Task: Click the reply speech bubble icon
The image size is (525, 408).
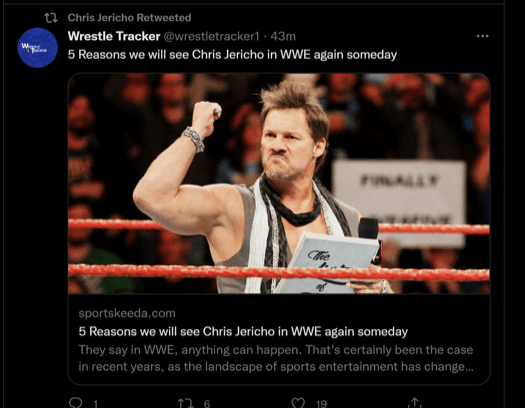Action: pyautogui.click(x=75, y=403)
